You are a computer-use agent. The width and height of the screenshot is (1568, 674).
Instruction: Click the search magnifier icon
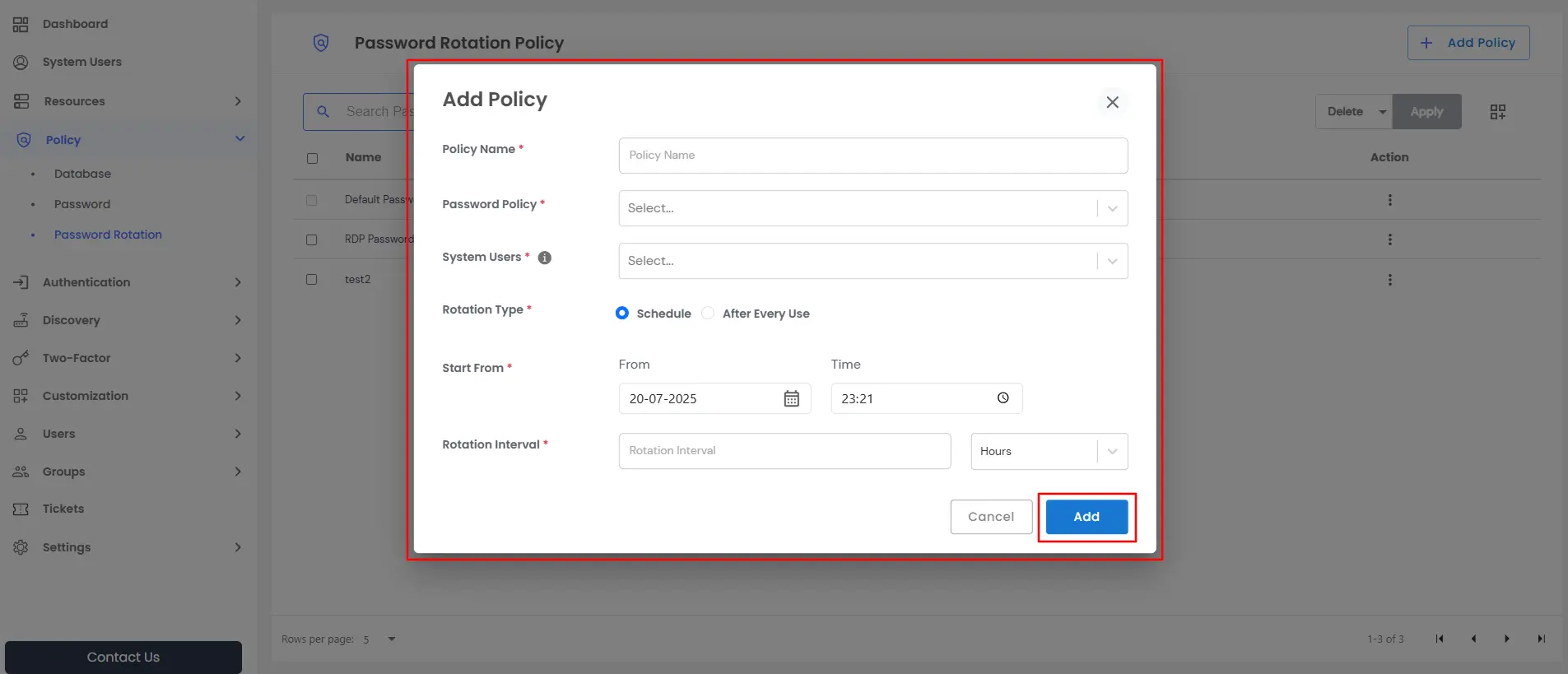(x=323, y=111)
